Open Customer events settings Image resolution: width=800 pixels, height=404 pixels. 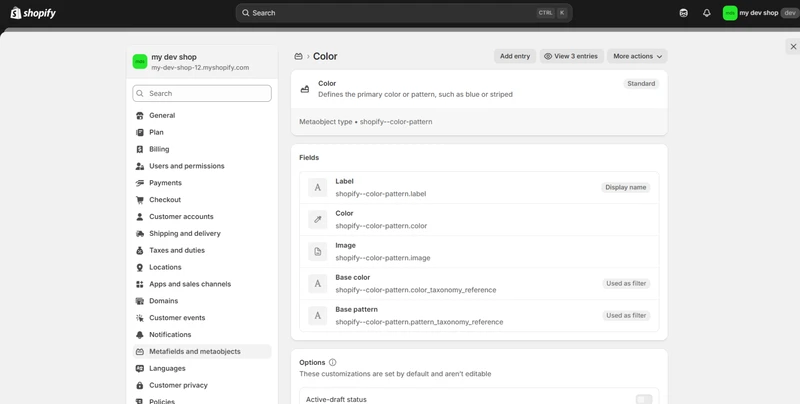pyautogui.click(x=202, y=318)
